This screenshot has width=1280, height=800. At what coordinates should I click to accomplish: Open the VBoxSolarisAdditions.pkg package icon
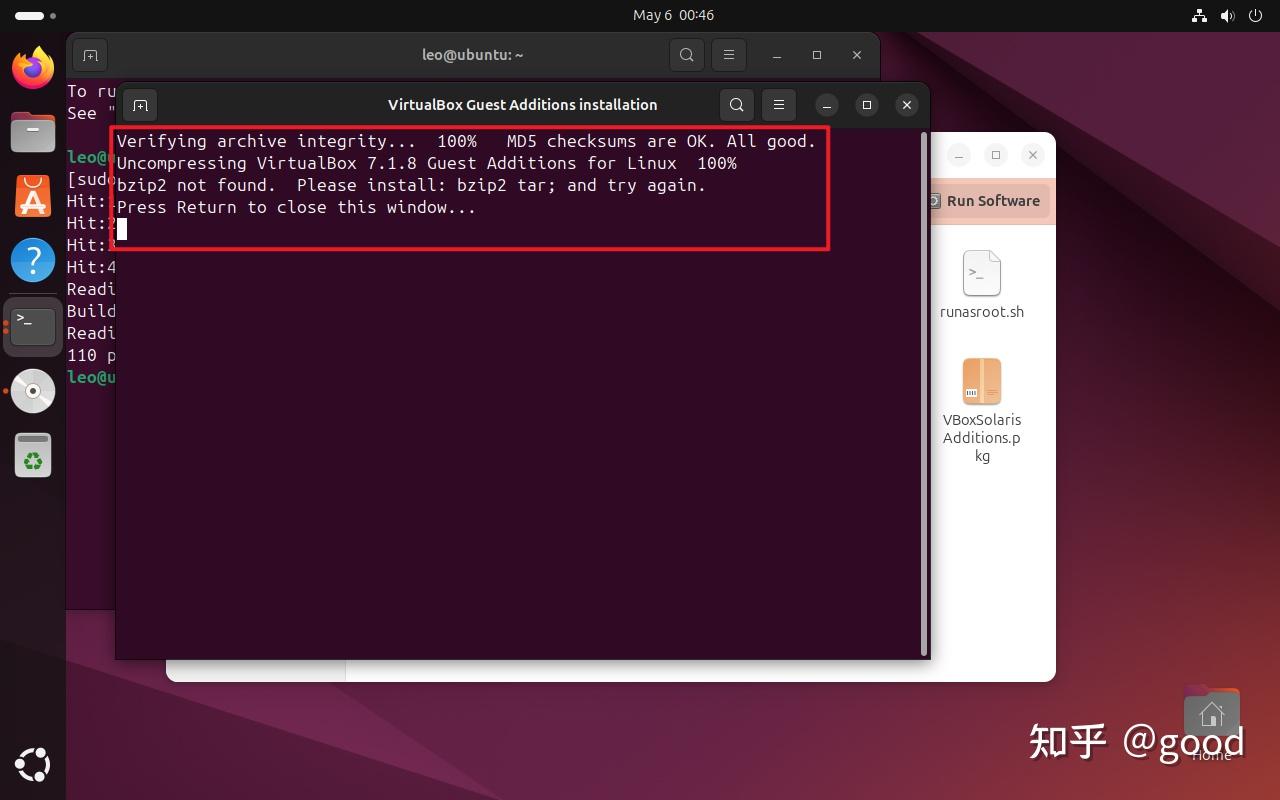tap(981, 381)
